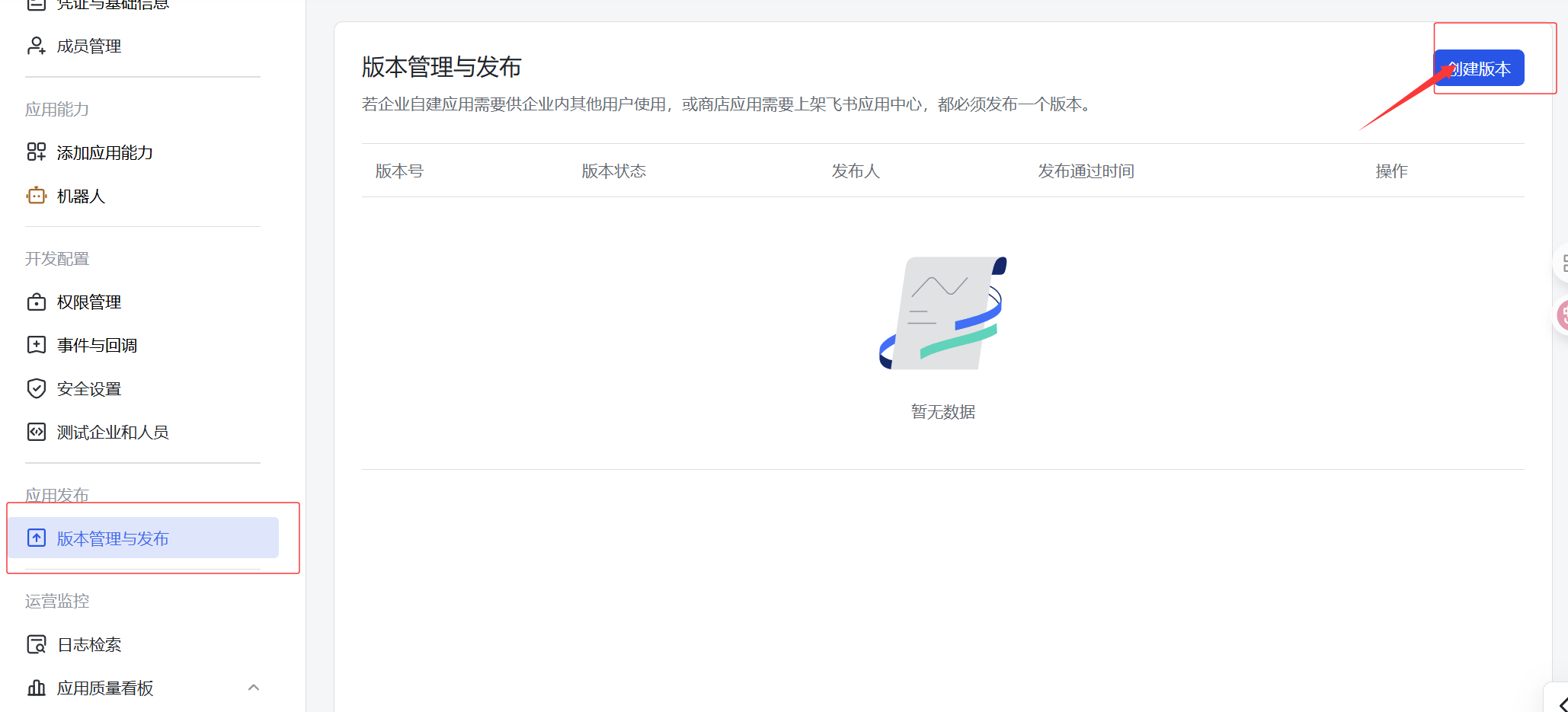Go to 安全设置 via sidebar entry

click(88, 388)
